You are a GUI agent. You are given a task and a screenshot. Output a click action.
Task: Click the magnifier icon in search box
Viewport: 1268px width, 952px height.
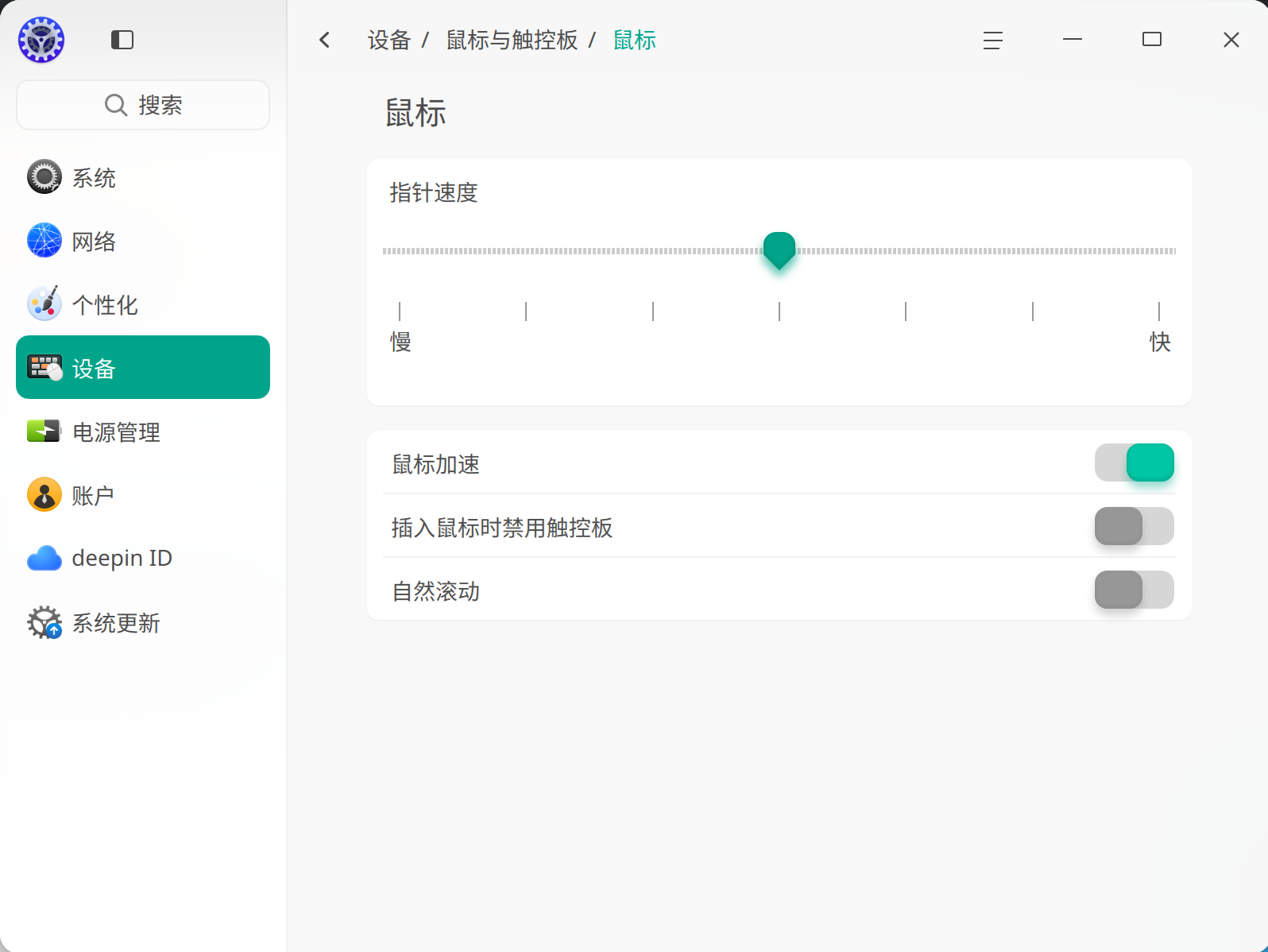click(x=116, y=105)
